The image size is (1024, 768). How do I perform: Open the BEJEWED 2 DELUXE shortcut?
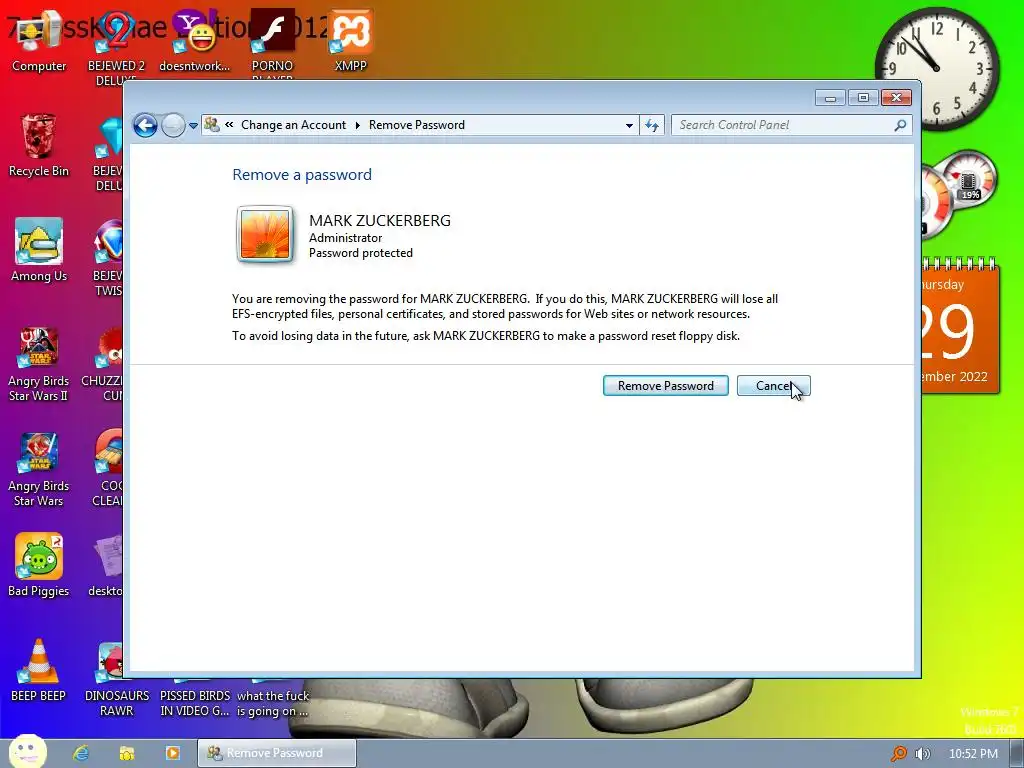116,49
